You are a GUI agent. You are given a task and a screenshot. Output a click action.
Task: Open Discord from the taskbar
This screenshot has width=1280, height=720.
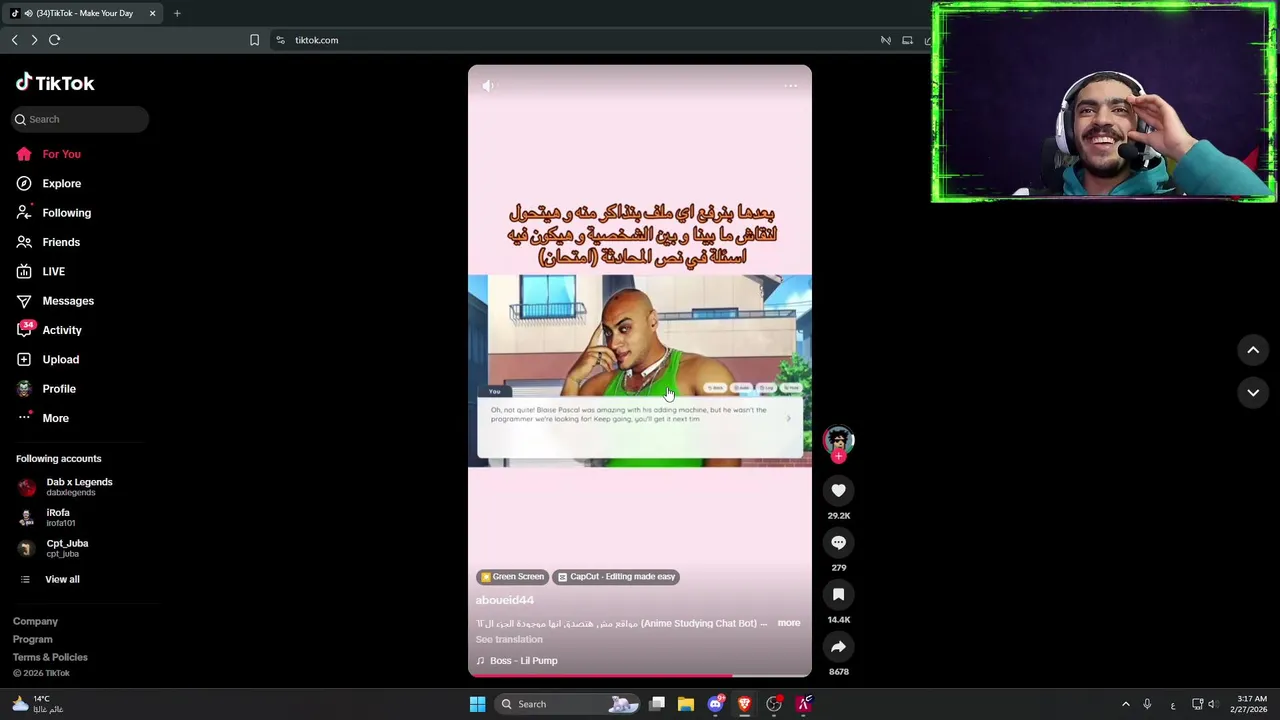coord(715,704)
